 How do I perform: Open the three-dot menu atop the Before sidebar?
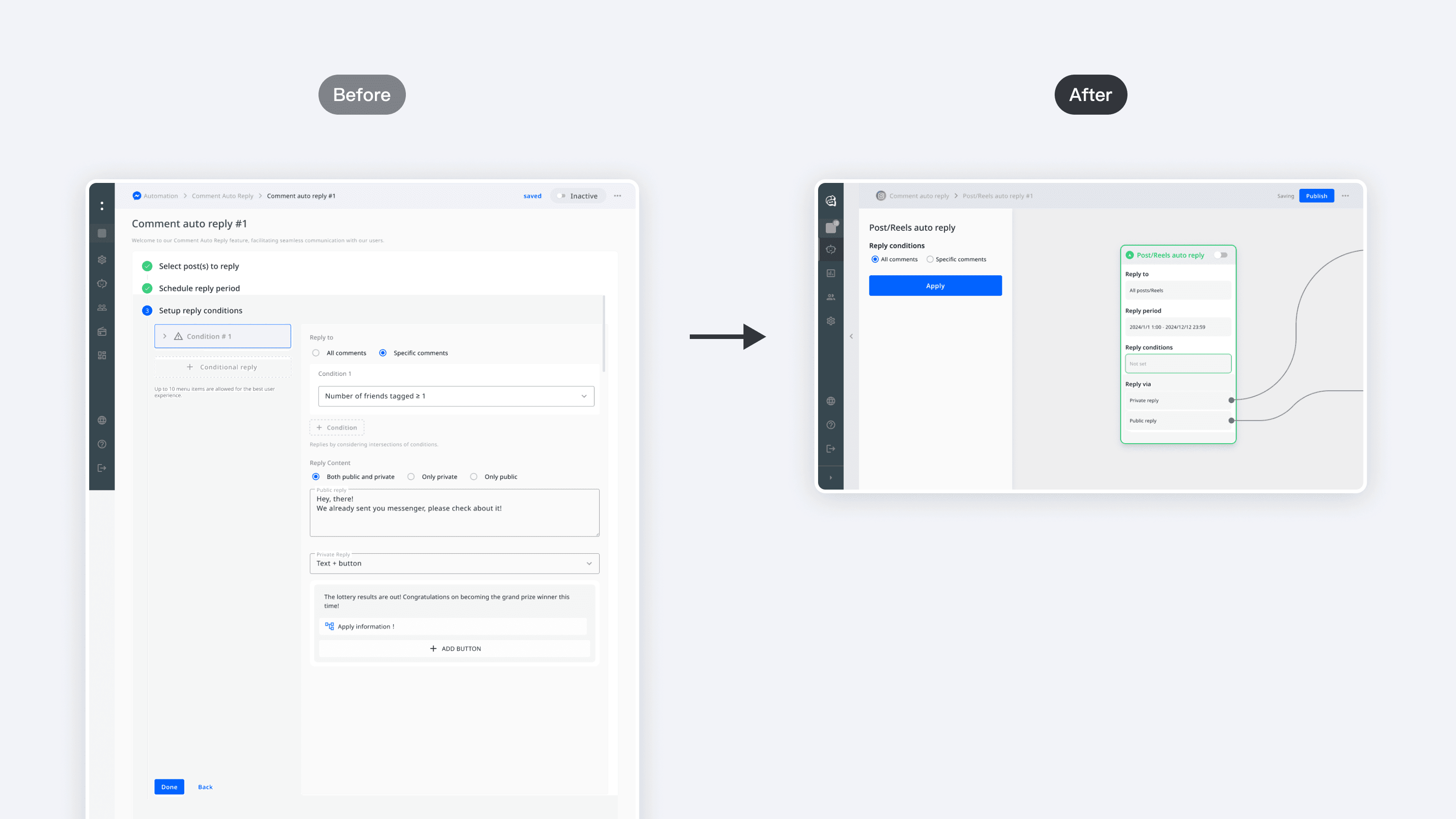102,206
